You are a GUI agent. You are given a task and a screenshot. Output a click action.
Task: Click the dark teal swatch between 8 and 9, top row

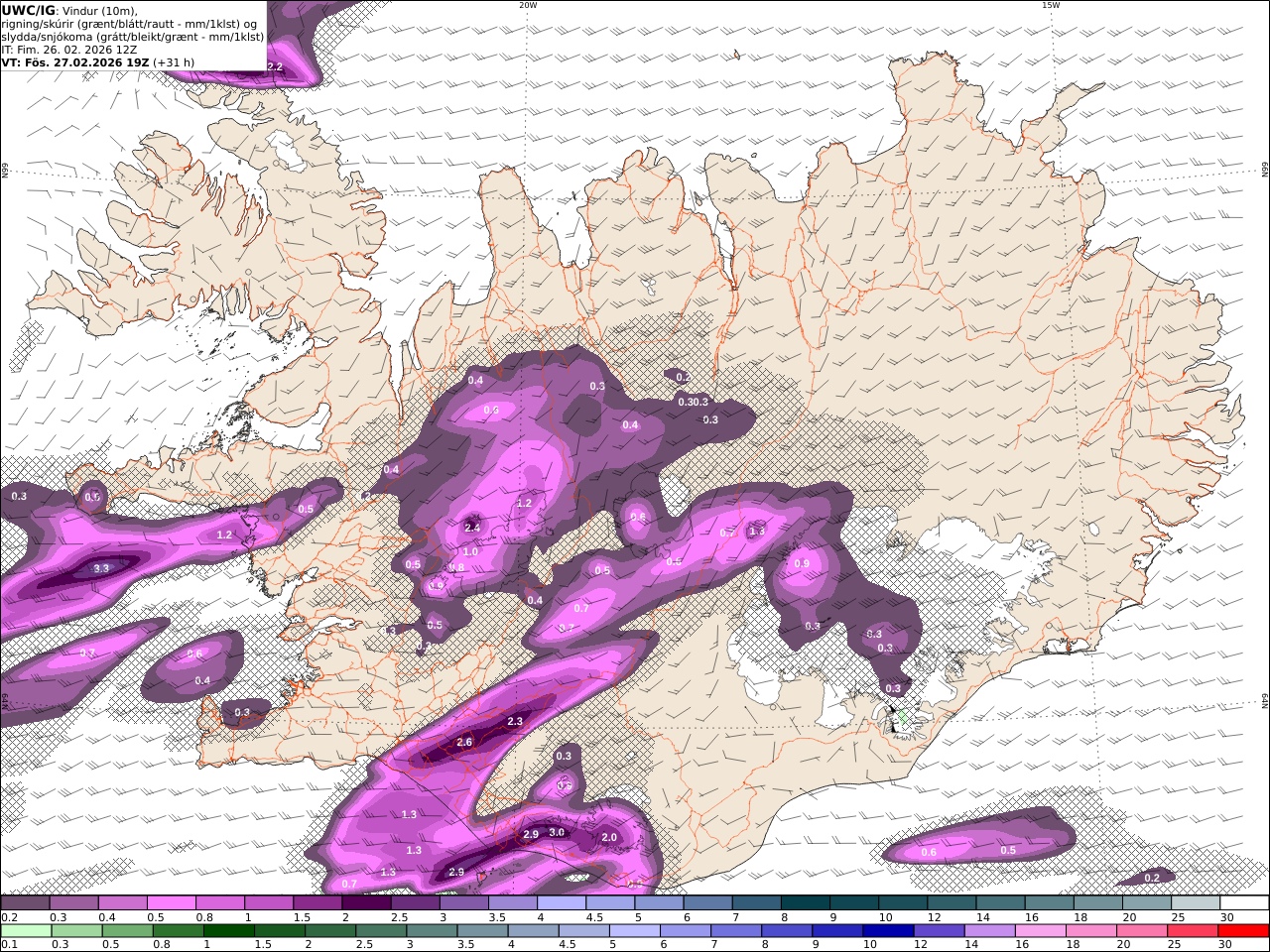click(806, 903)
